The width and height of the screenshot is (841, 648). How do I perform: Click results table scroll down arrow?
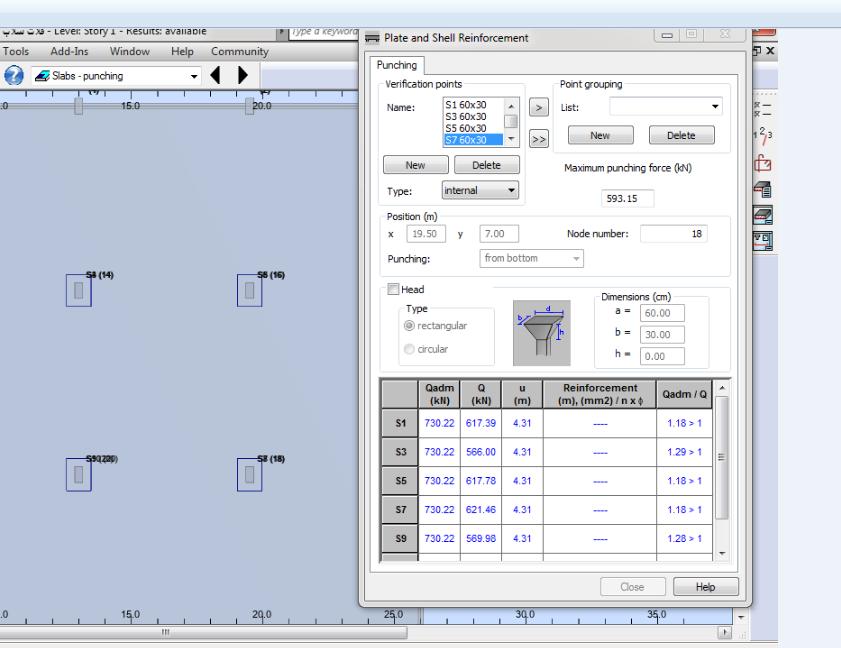point(722,554)
